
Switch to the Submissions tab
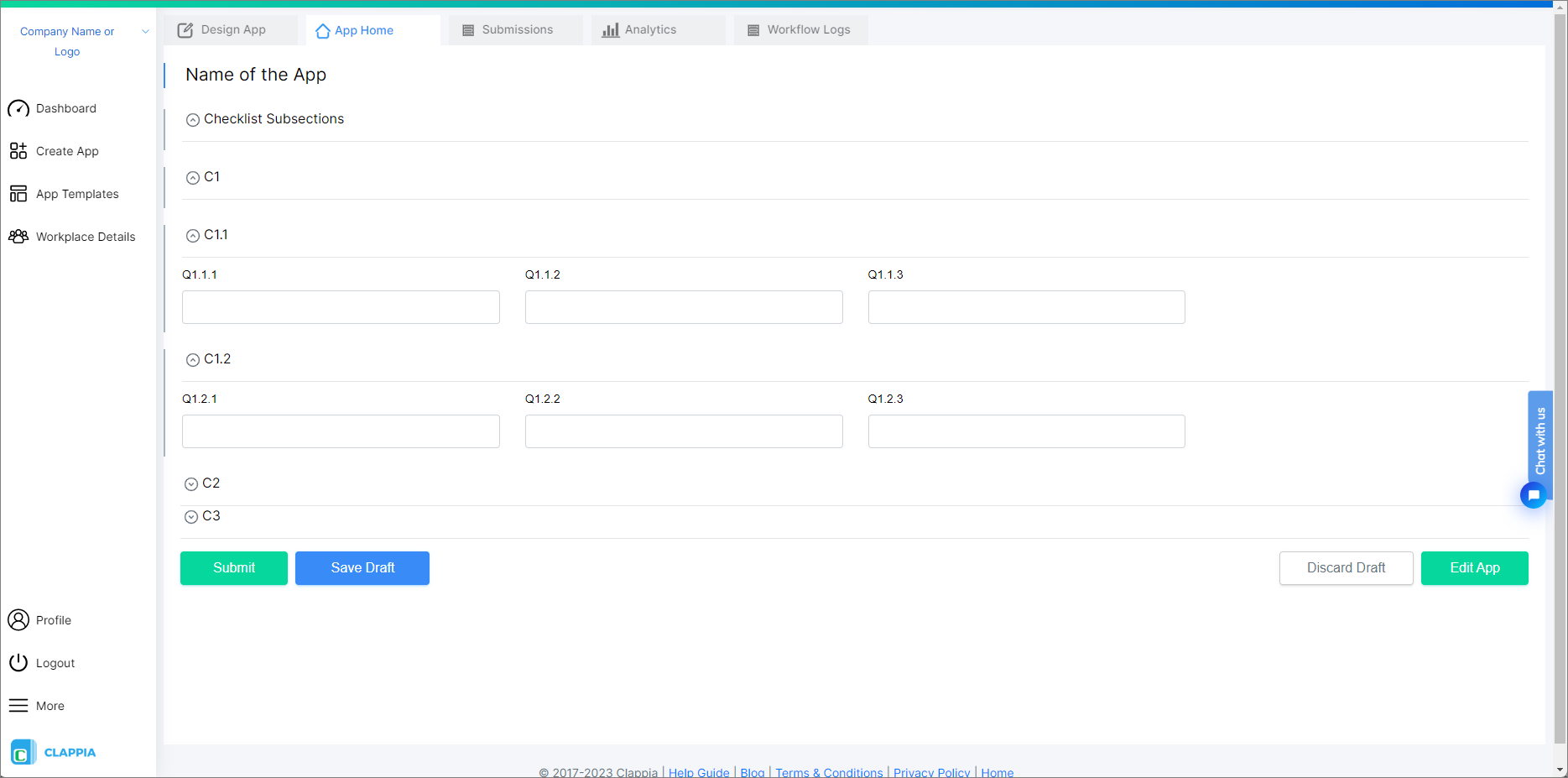[x=515, y=29]
